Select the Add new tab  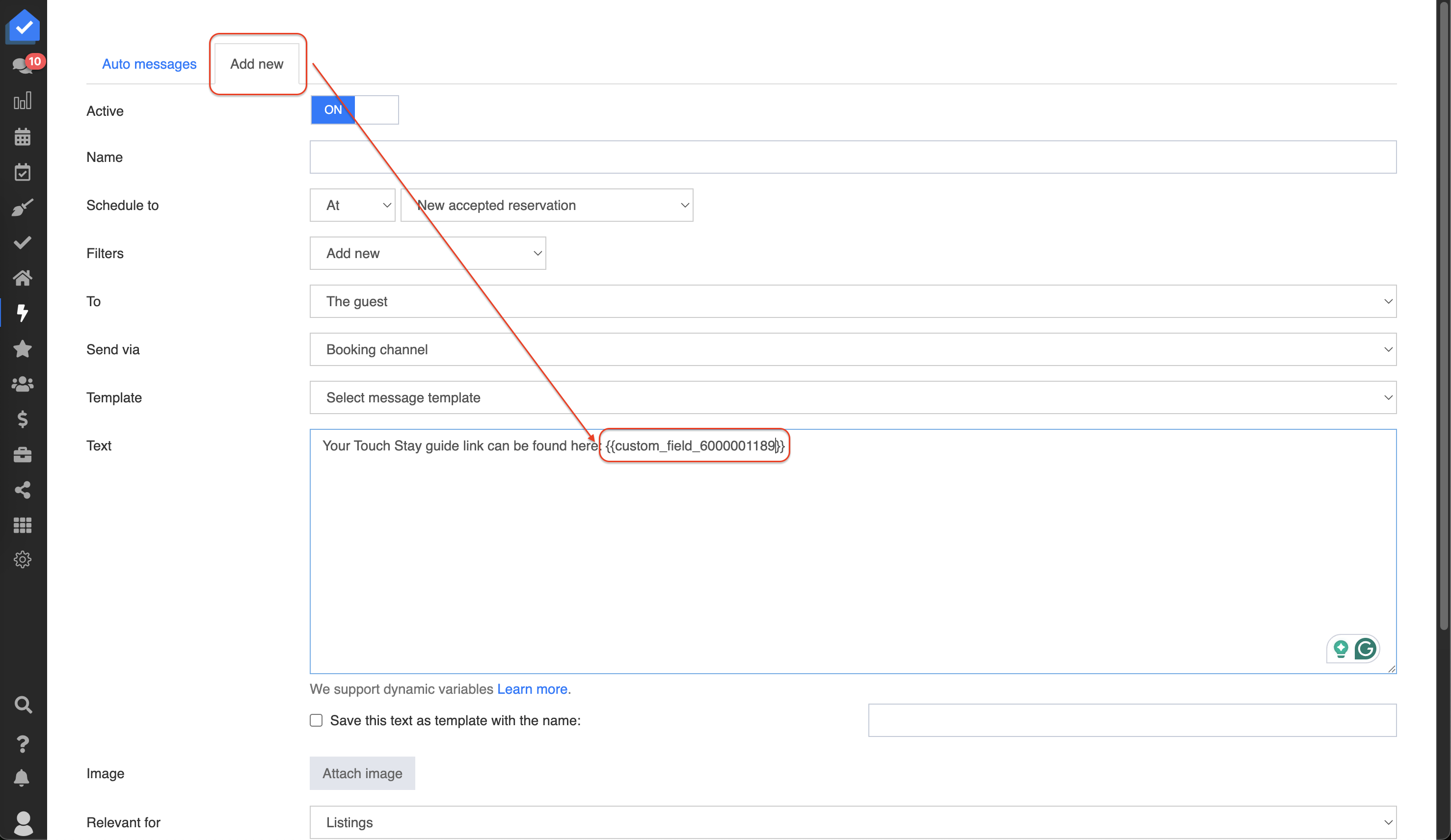click(257, 64)
